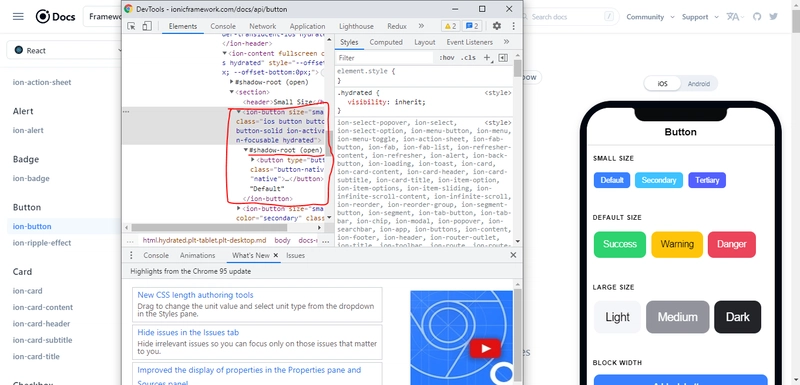Click the warnings count badge
Image resolution: width=800 pixels, height=385 pixels.
point(451,26)
